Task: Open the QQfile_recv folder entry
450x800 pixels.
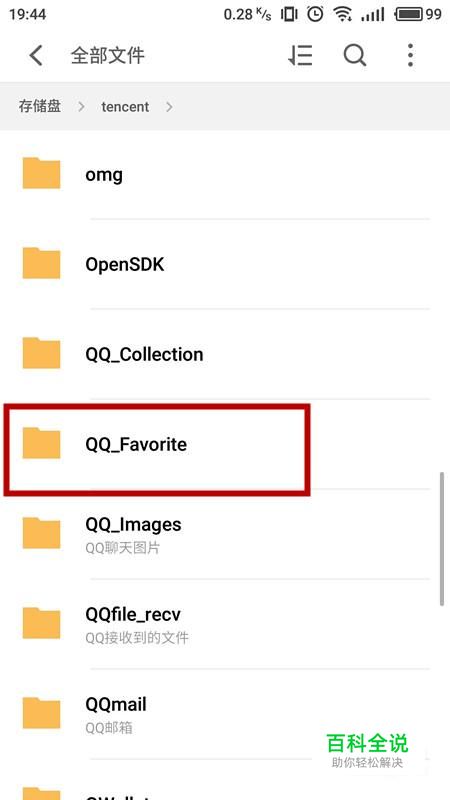Action: 225,623
